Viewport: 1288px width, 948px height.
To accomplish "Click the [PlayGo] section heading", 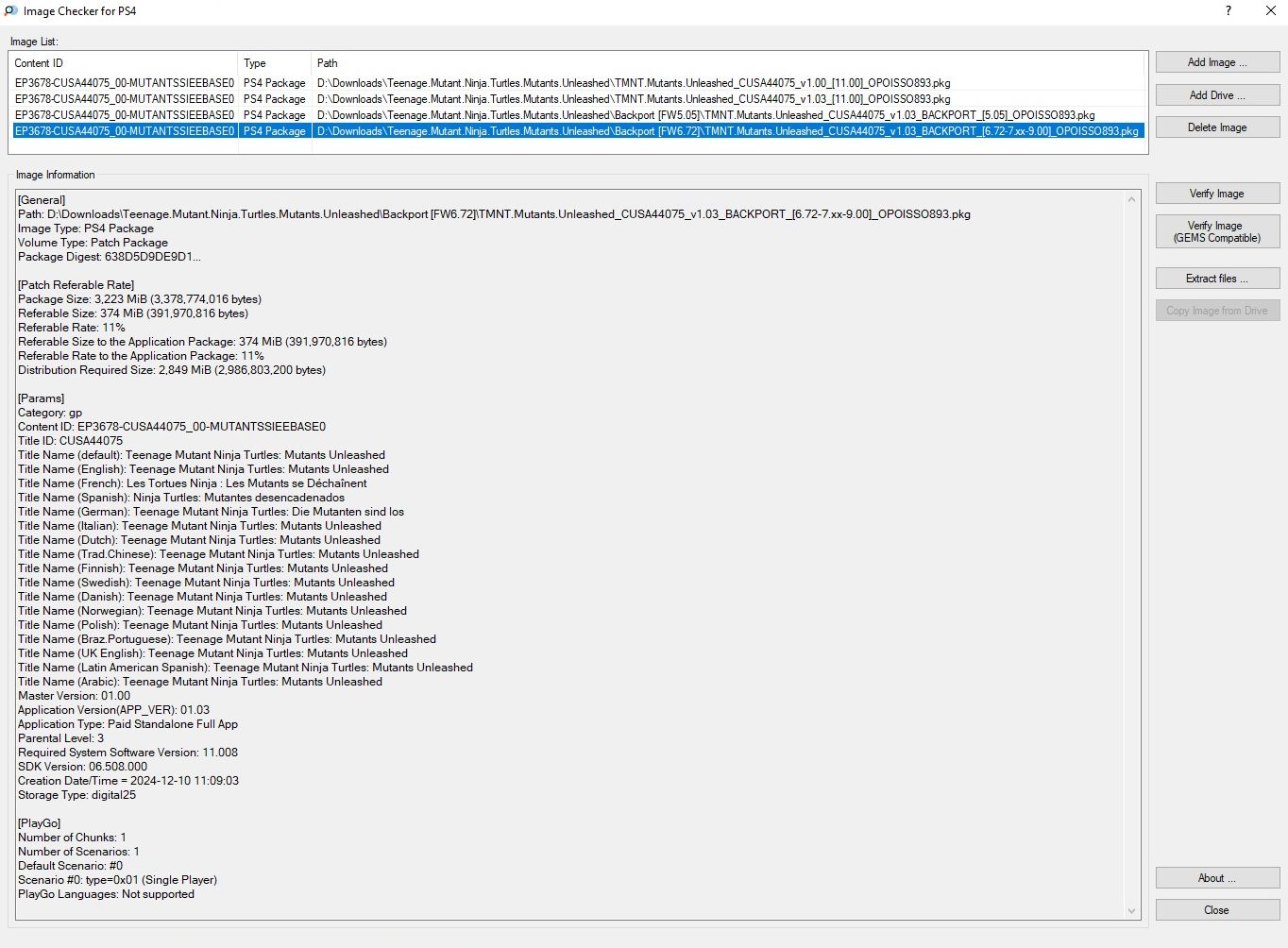I will coord(40,823).
